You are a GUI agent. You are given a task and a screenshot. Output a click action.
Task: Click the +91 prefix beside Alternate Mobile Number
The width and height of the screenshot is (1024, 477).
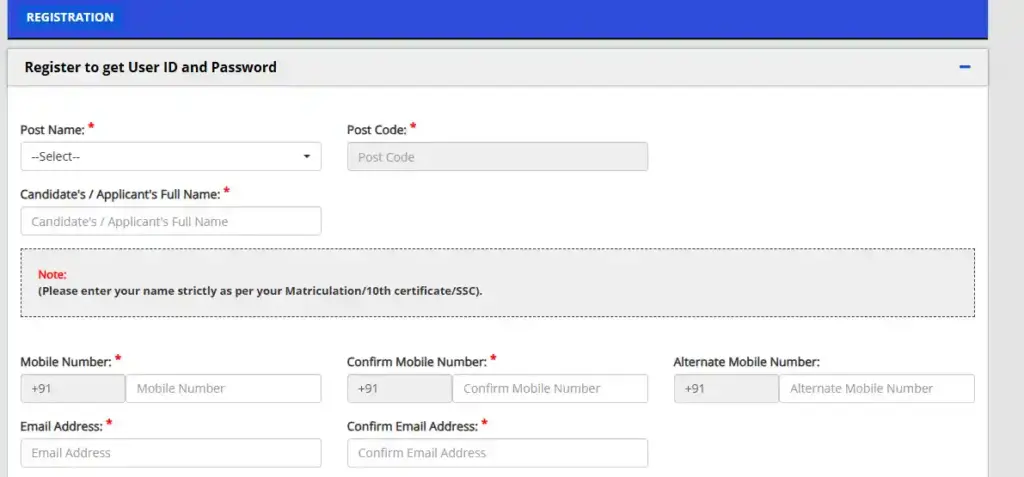pos(726,389)
